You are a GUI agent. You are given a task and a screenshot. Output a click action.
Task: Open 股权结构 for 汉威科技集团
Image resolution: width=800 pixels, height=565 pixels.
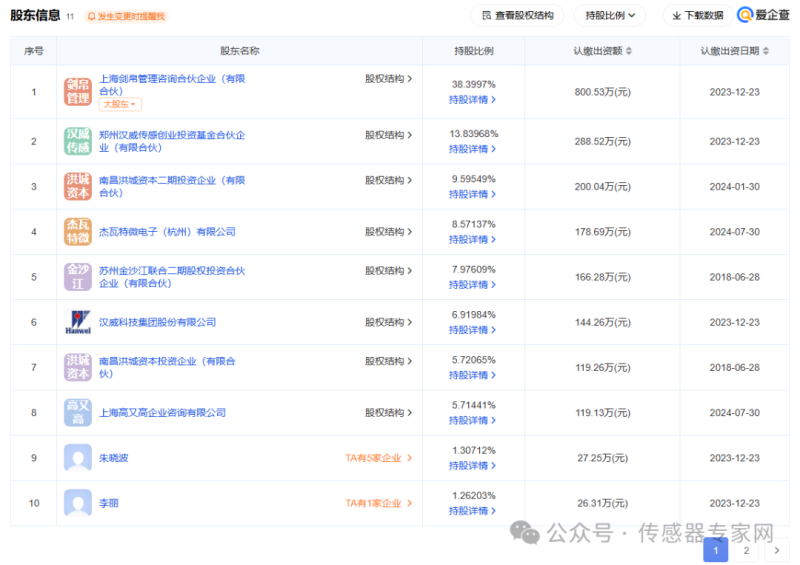pos(388,322)
